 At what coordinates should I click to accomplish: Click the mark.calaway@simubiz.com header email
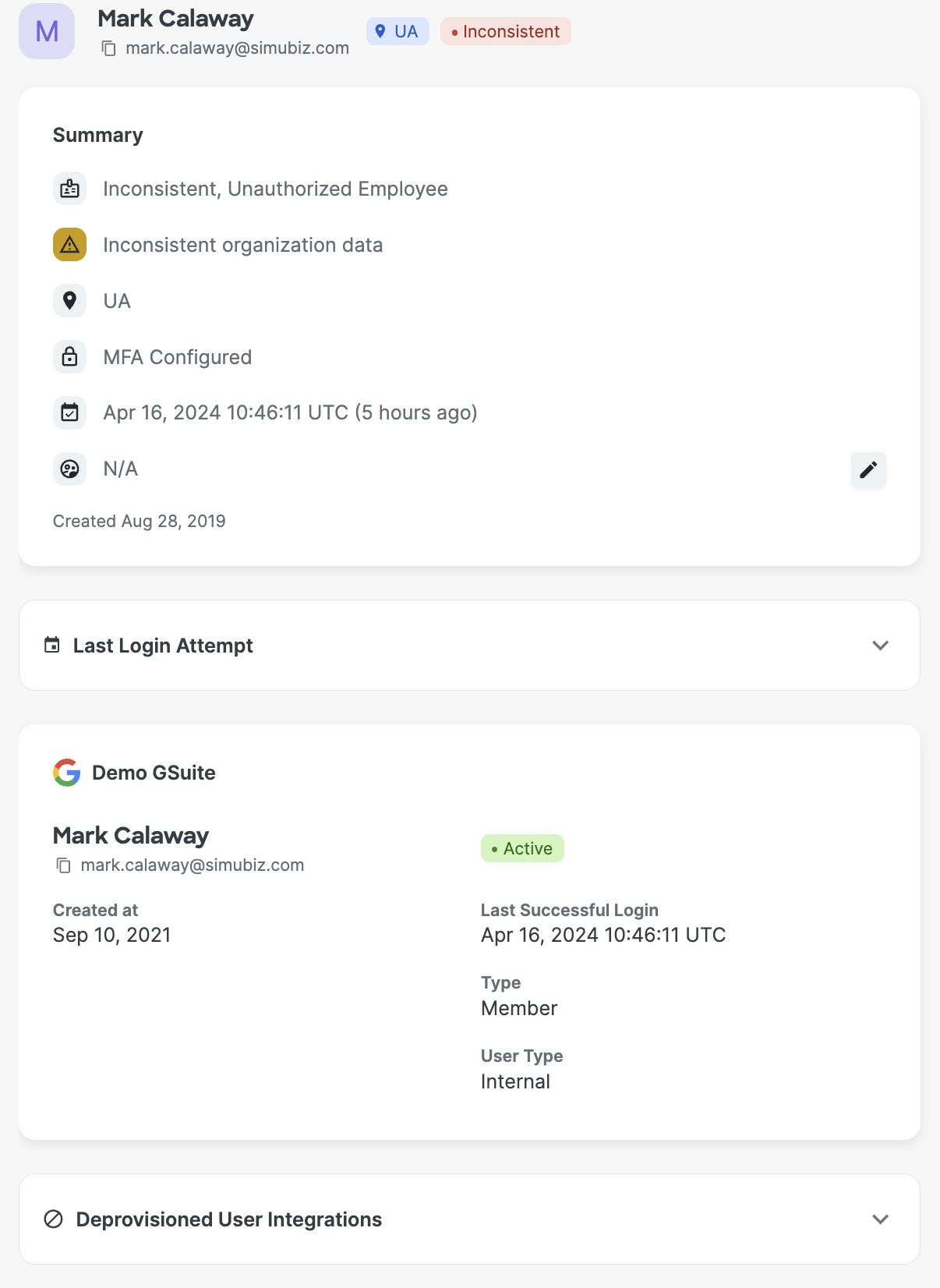click(237, 48)
